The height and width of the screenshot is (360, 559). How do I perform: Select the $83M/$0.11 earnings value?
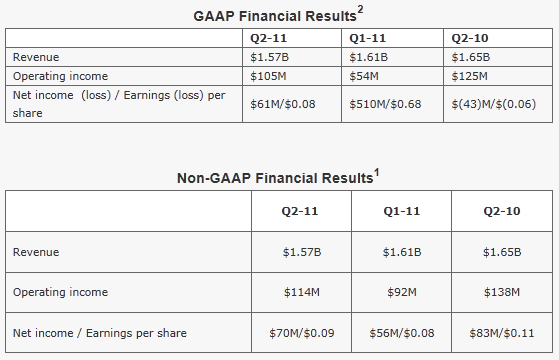502,333
